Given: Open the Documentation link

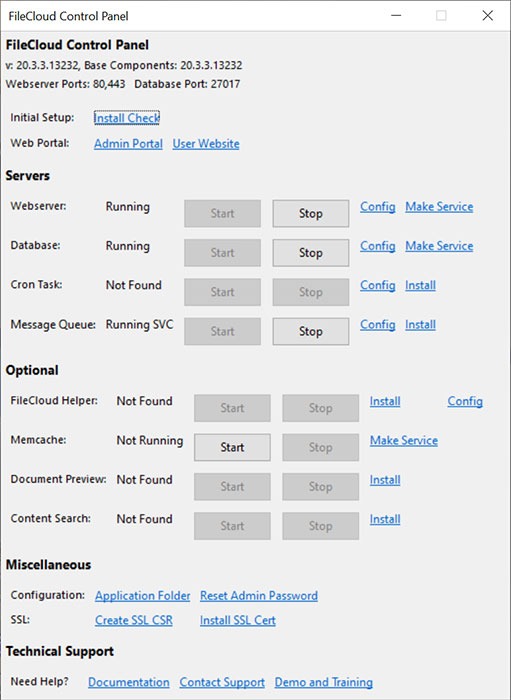Looking at the screenshot, I should 129,683.
